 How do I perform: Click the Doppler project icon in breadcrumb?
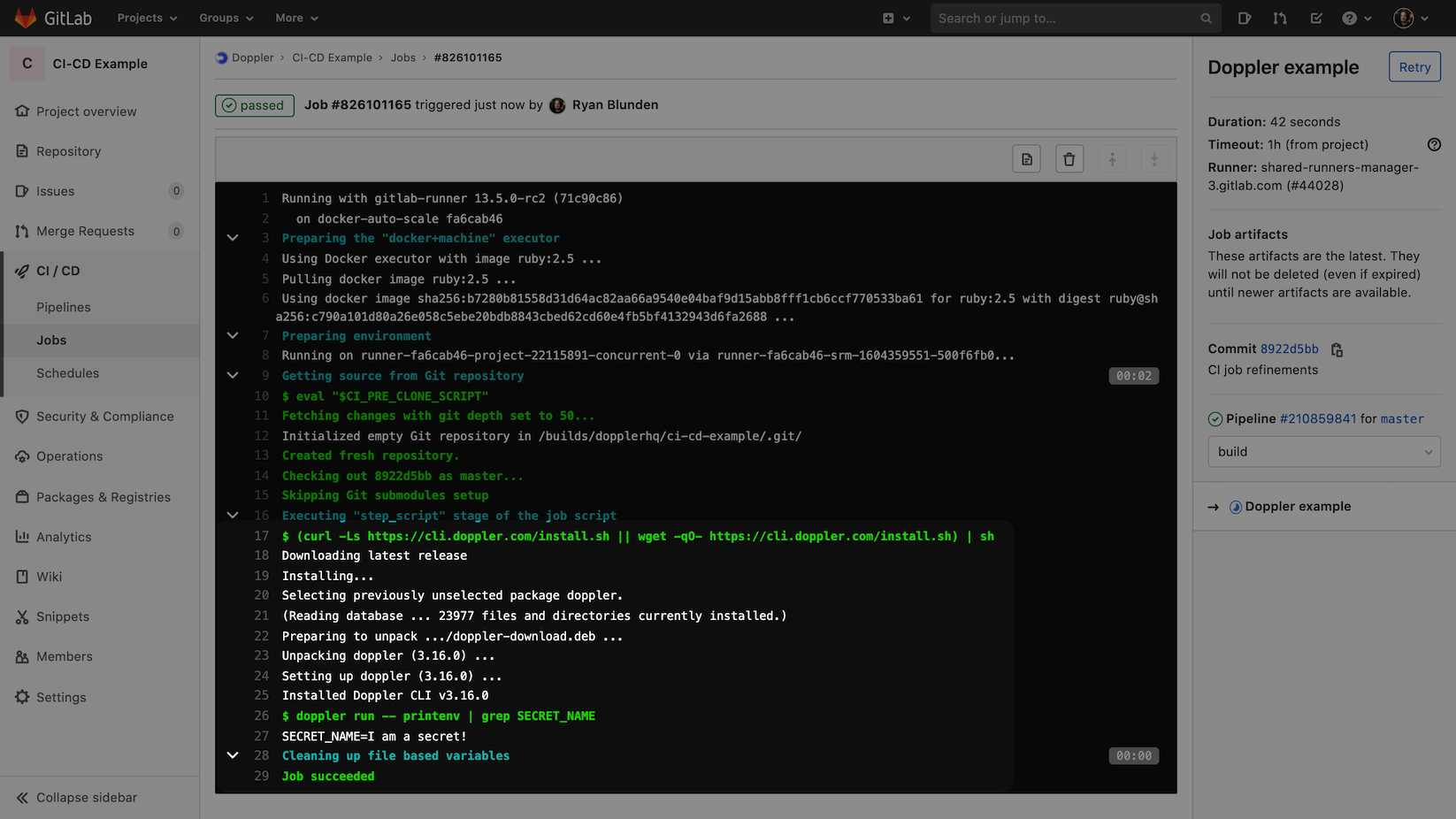(x=221, y=57)
